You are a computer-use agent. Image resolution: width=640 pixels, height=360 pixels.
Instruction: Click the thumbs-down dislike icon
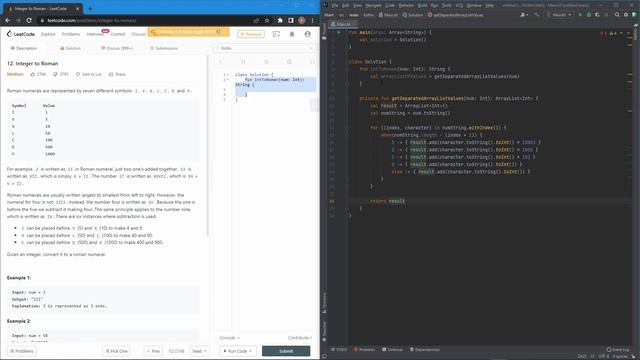pos(55,74)
